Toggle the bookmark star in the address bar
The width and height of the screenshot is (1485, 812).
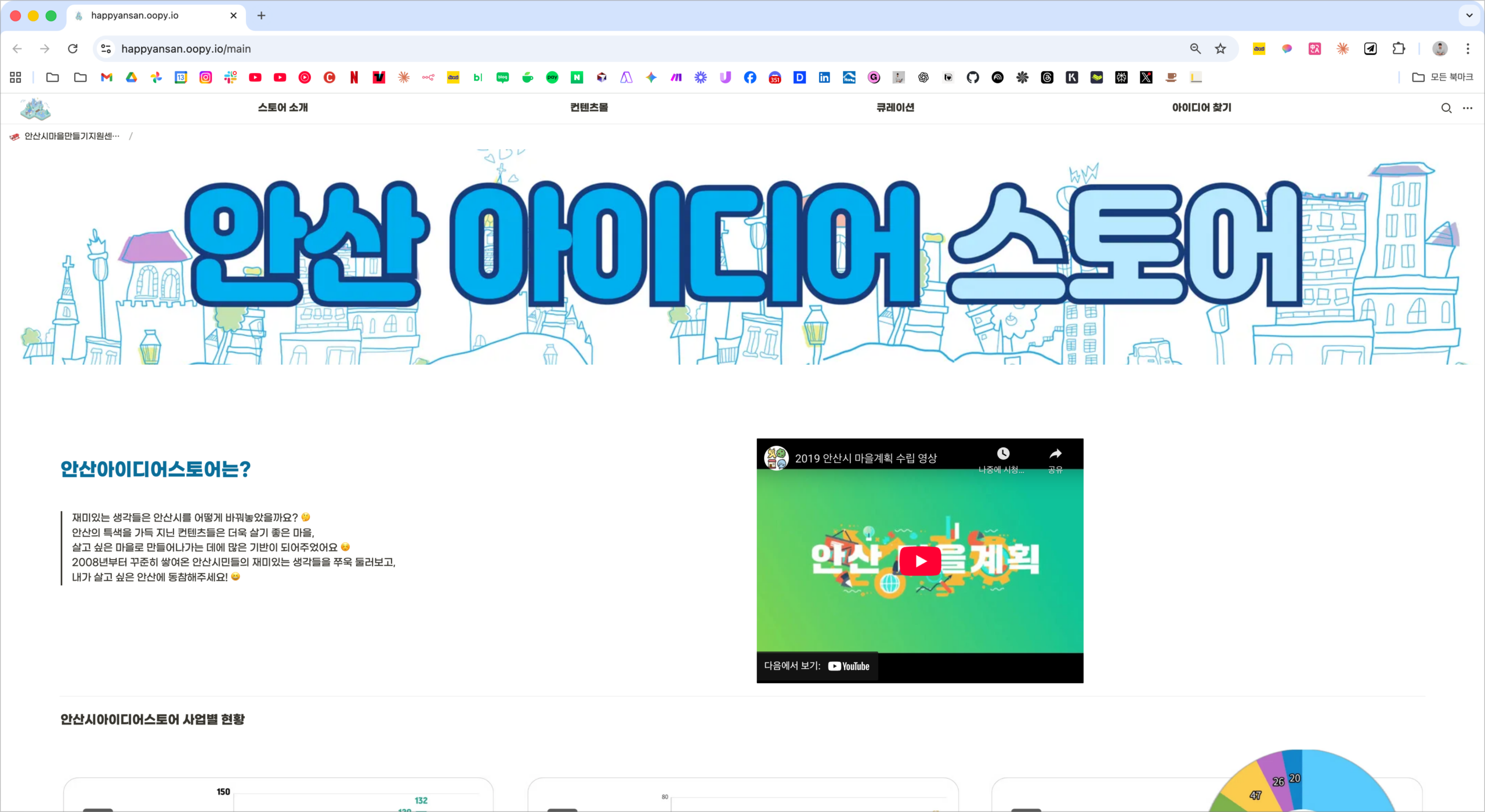click(x=1220, y=49)
